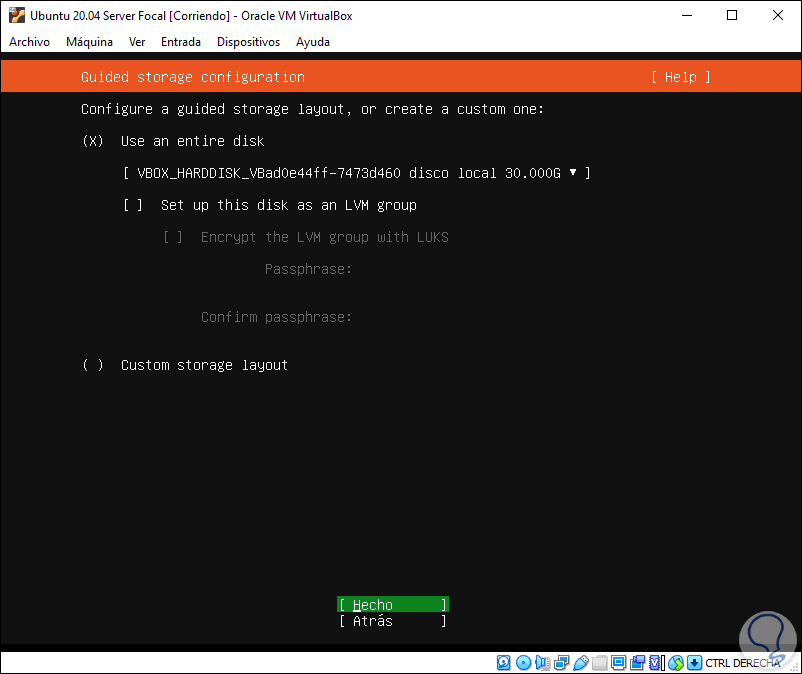Click the shared folders status icon
Image resolution: width=802 pixels, height=674 pixels.
pyautogui.click(x=599, y=663)
